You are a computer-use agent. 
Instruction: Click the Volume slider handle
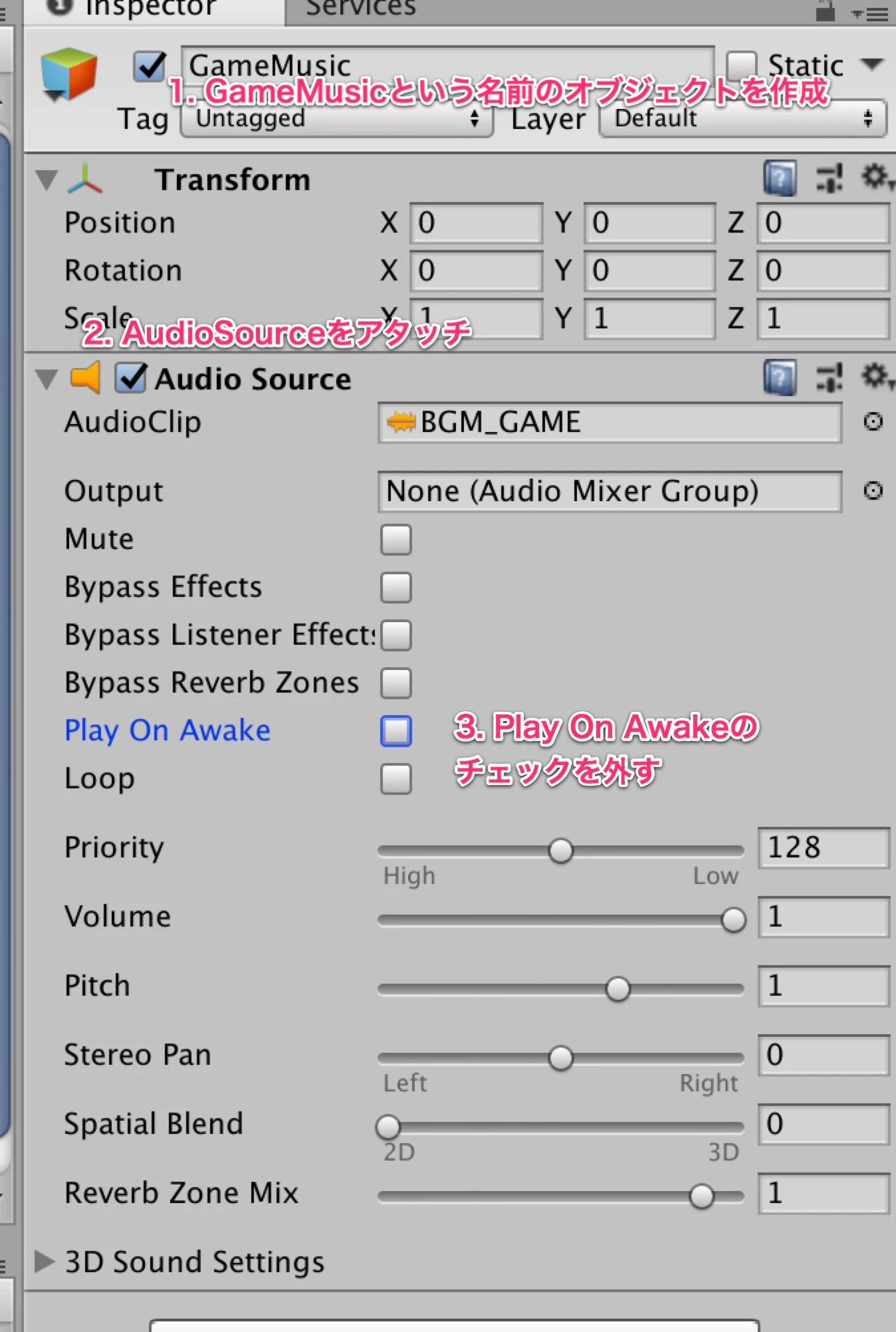point(734,920)
